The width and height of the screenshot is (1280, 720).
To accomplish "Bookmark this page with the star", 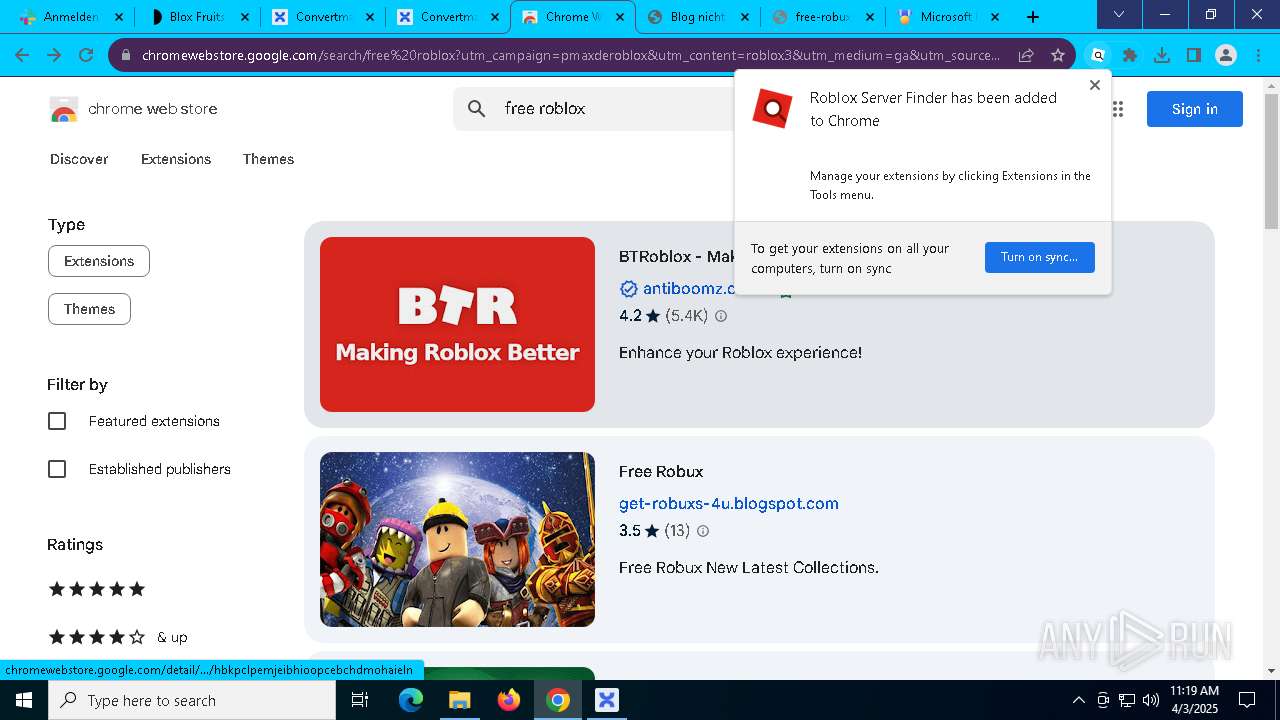I will coord(1058,55).
